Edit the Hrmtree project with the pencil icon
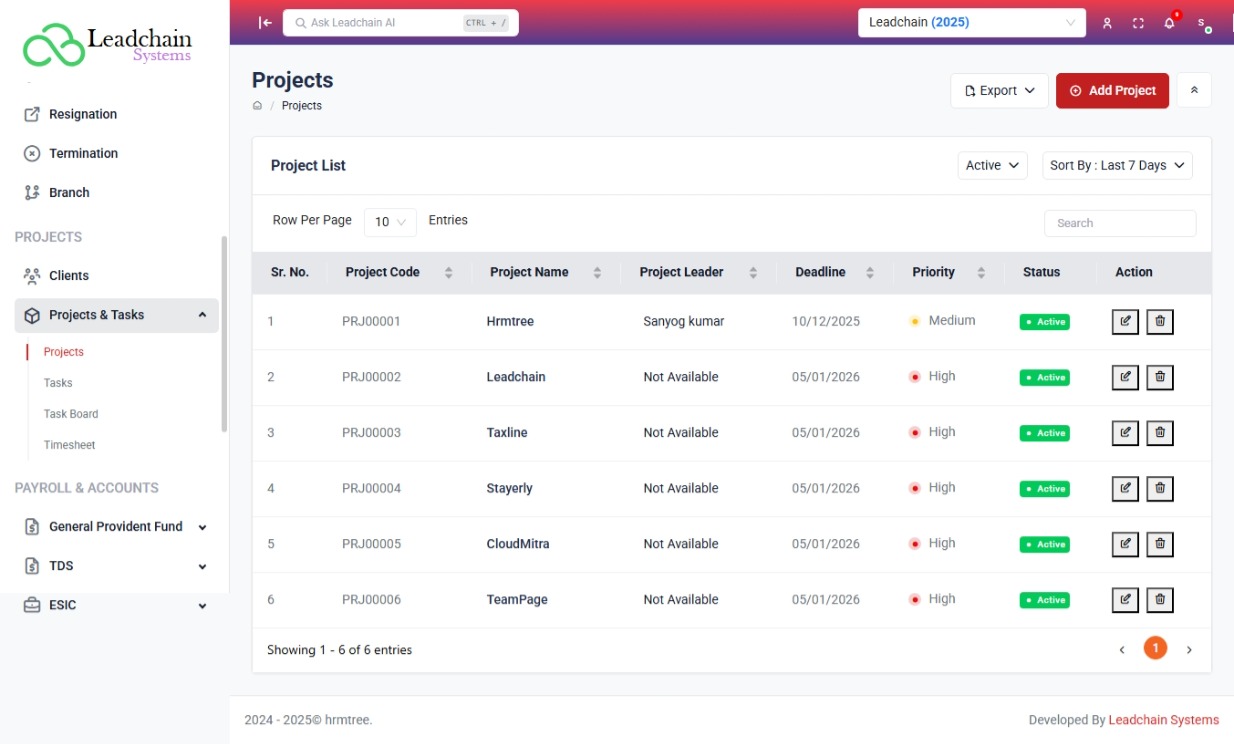The image size is (1234, 744). point(1125,321)
